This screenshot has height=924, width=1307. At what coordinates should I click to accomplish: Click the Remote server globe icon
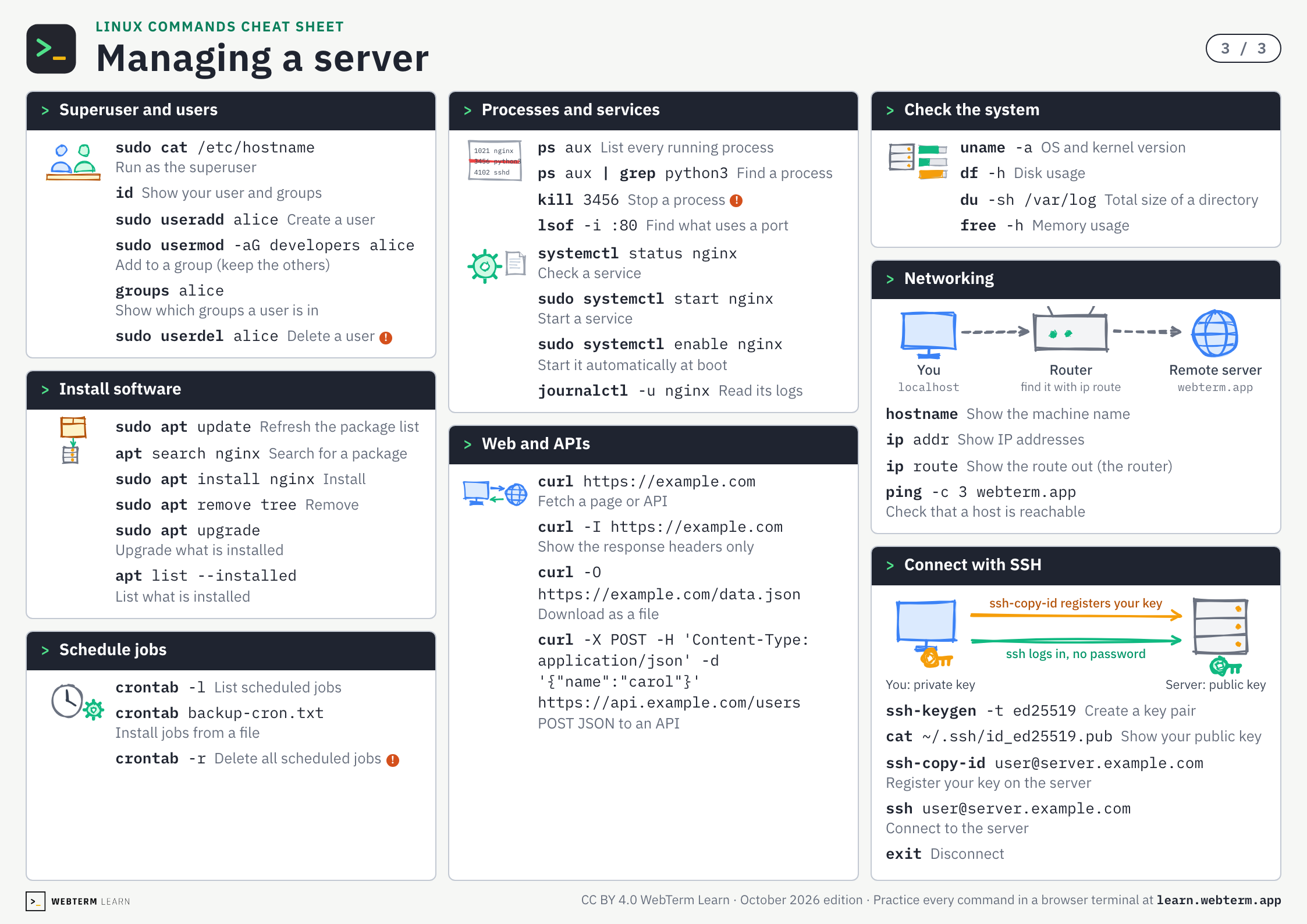pyautogui.click(x=1214, y=333)
